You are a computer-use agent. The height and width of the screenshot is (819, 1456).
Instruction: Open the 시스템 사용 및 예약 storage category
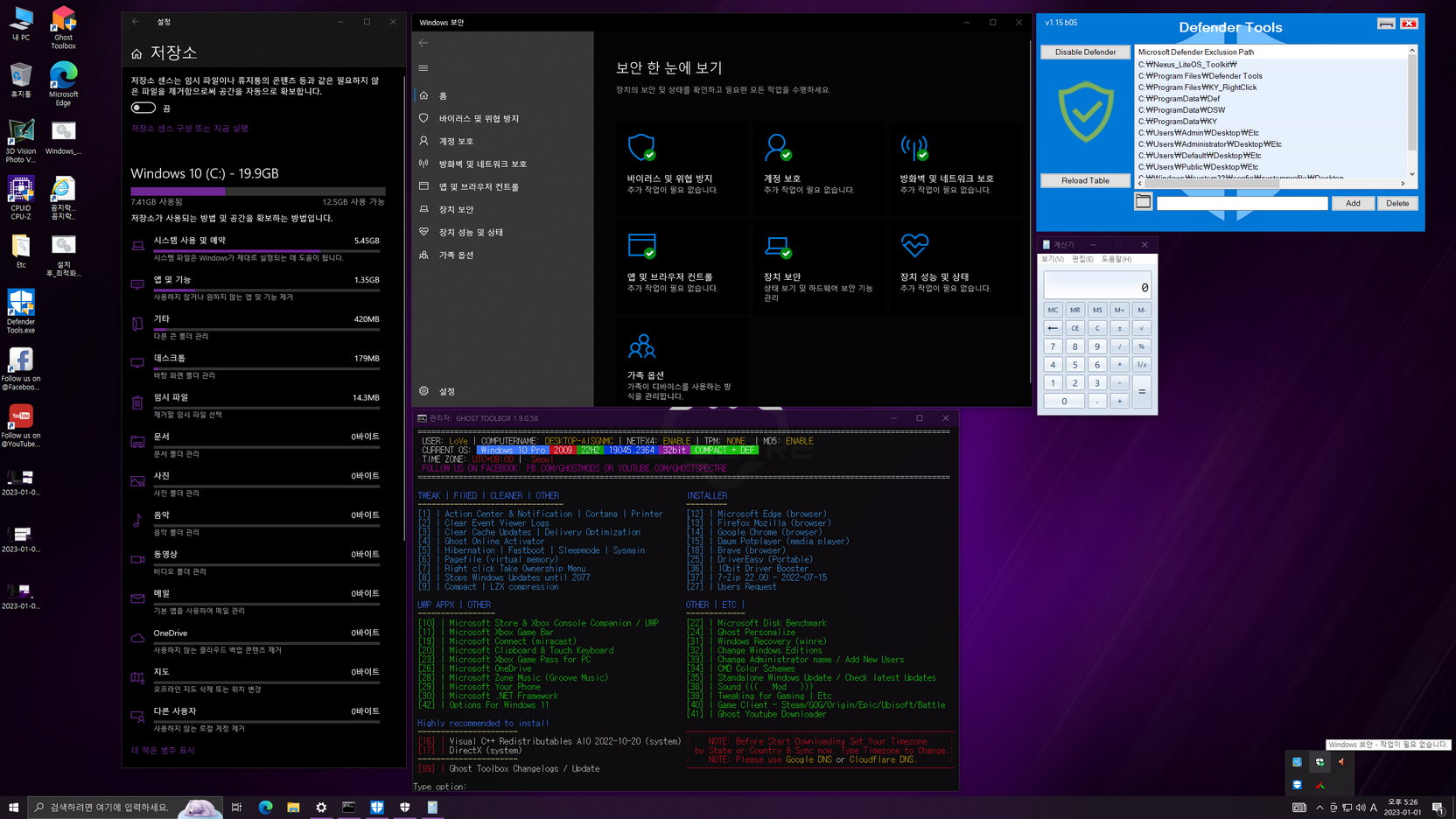click(257, 248)
